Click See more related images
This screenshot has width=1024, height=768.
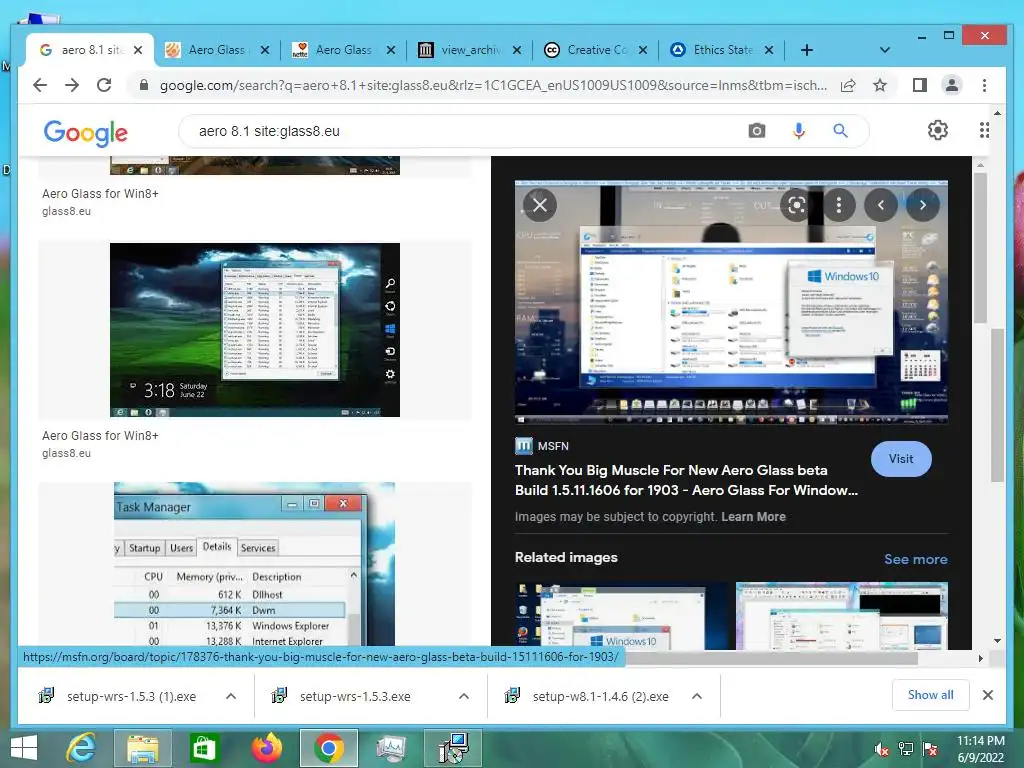[x=916, y=559]
